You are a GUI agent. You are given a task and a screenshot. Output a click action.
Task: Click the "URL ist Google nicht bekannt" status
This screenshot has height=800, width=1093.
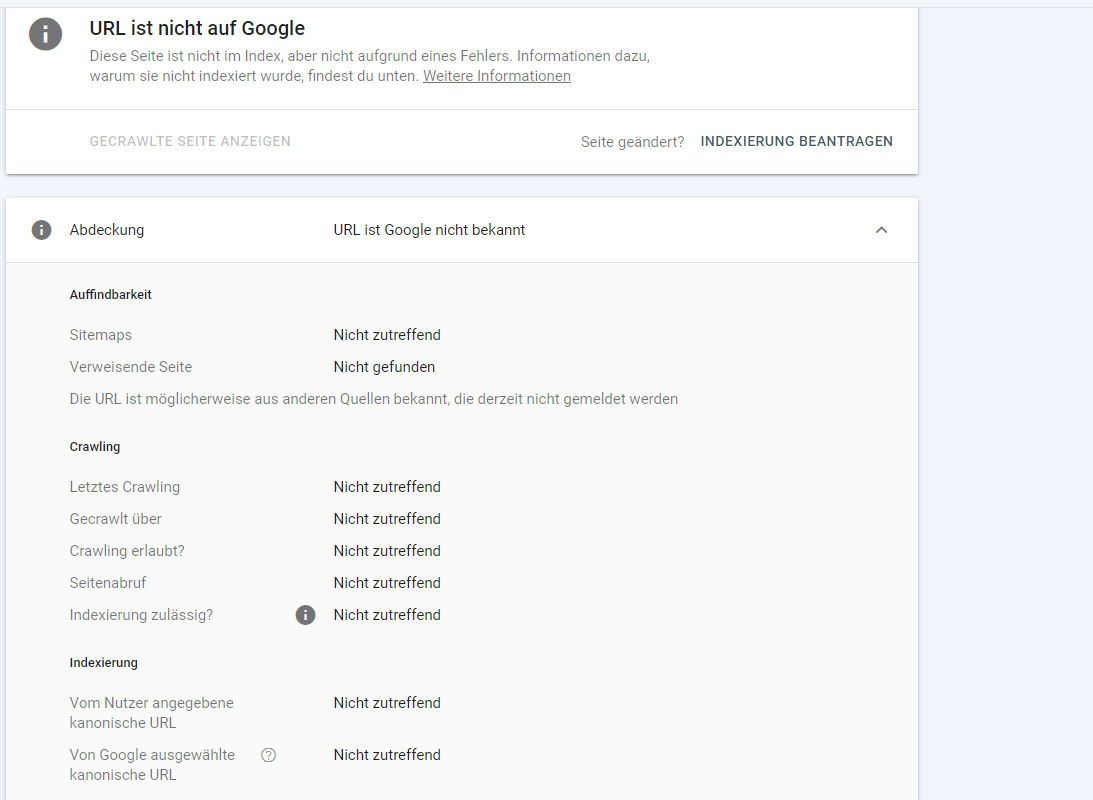(x=429, y=230)
